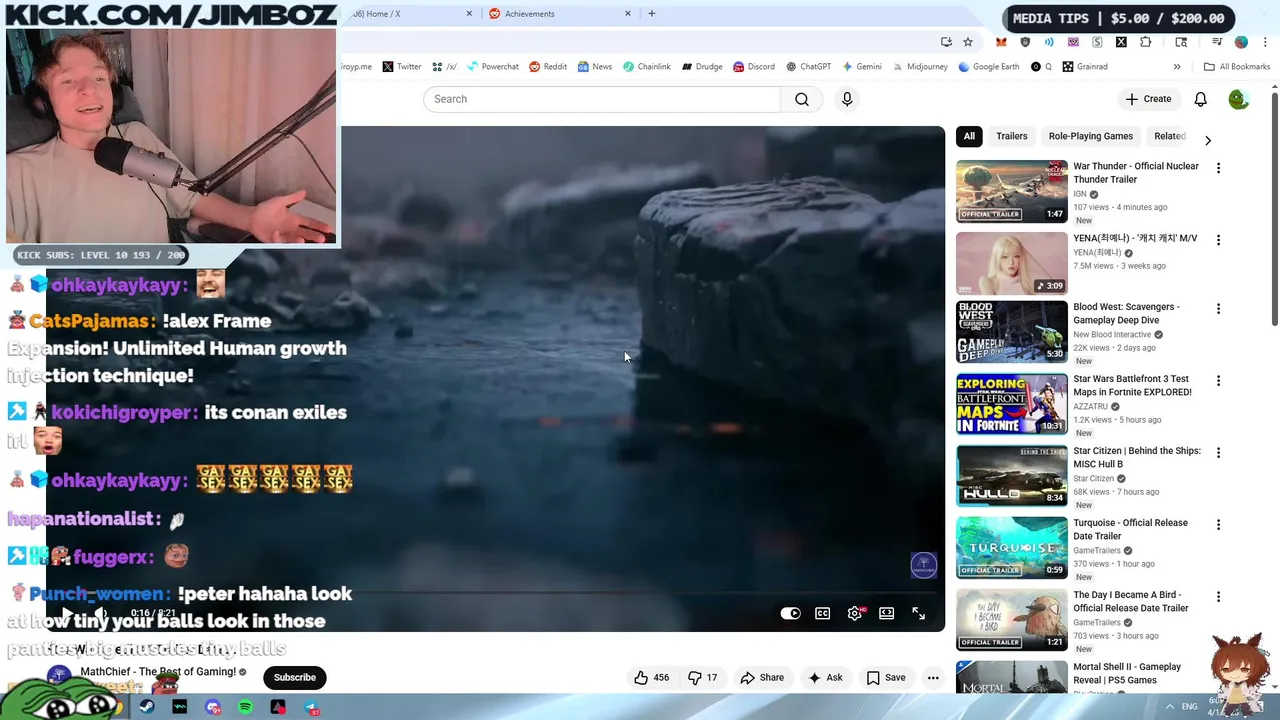1280x720 pixels.
Task: Open the Turquoise trailer thumbnail
Action: coord(1011,547)
